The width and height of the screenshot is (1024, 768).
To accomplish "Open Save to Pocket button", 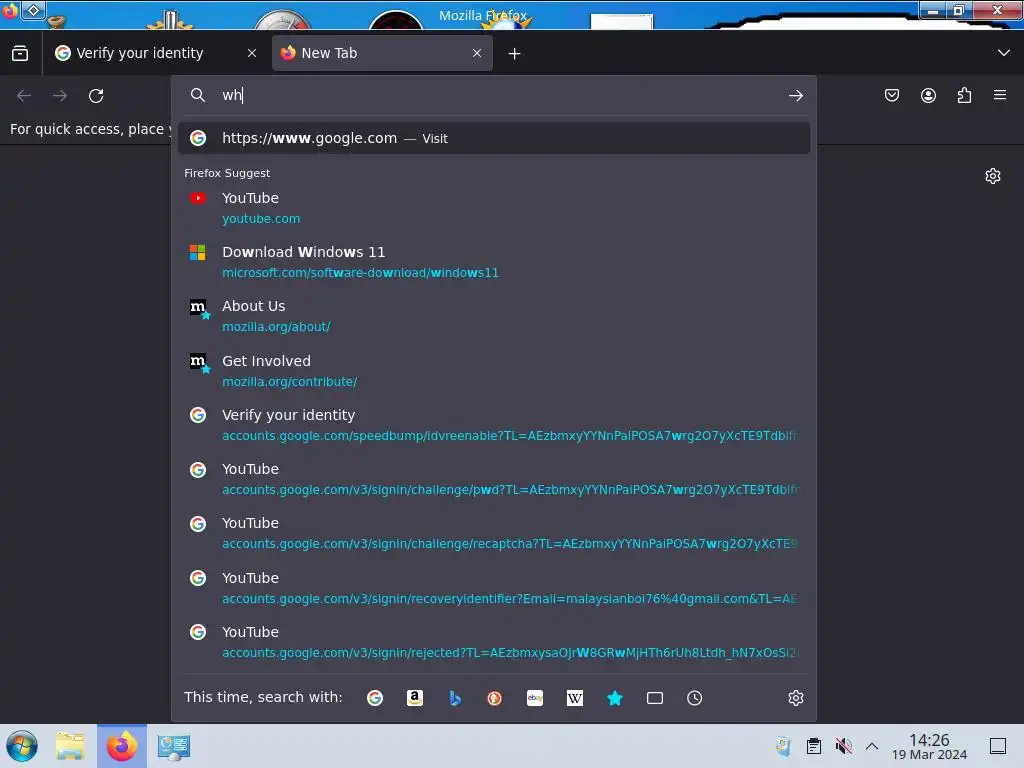I will [x=891, y=95].
